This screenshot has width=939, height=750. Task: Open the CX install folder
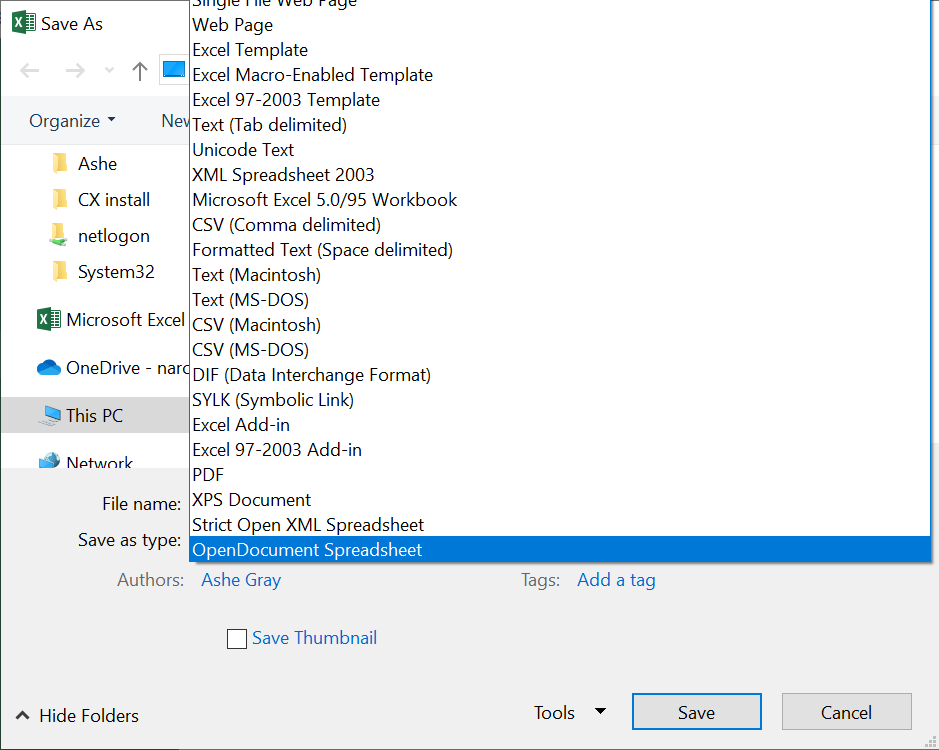tap(101, 199)
